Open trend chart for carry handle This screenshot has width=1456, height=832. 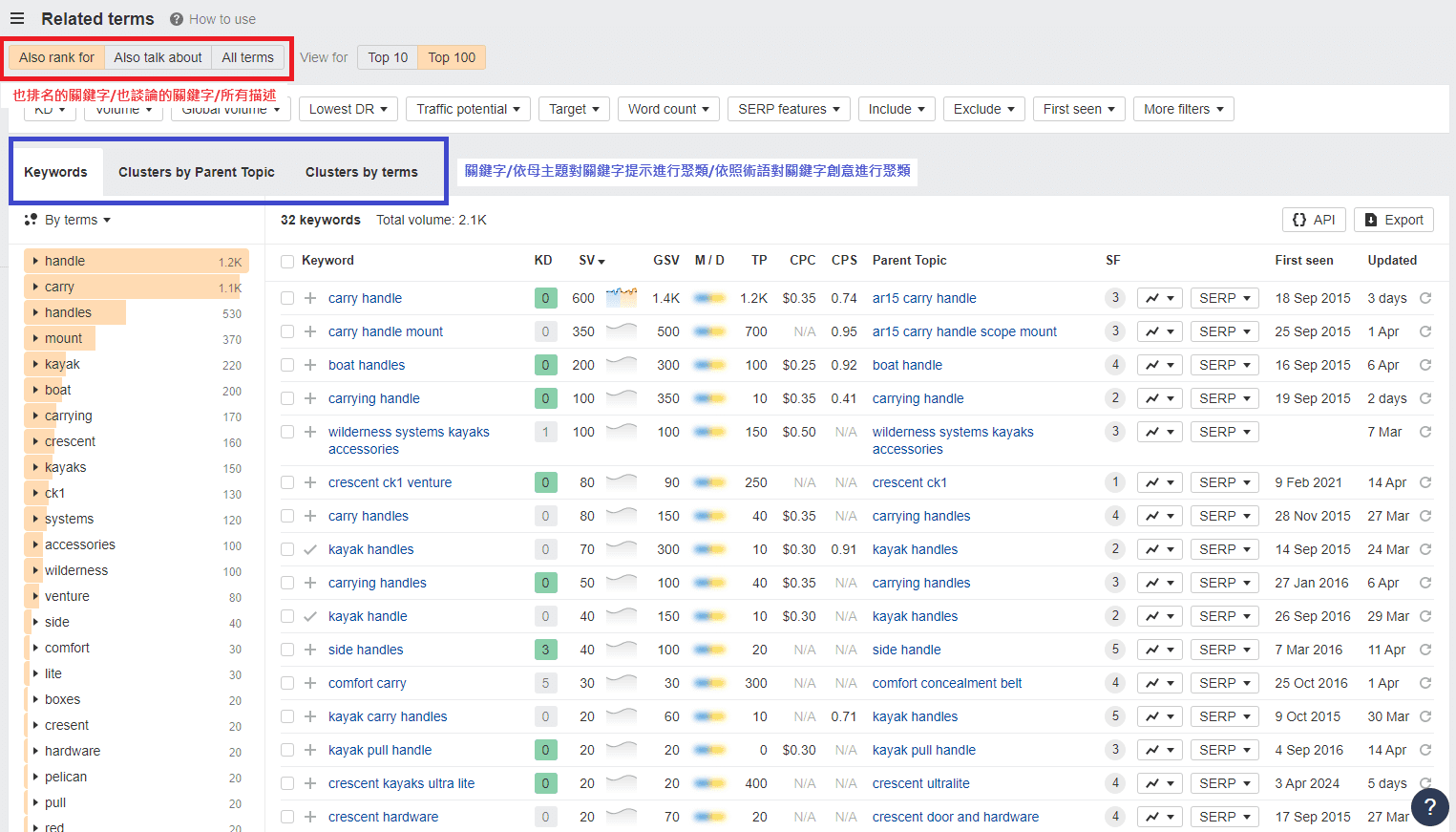coord(1160,298)
